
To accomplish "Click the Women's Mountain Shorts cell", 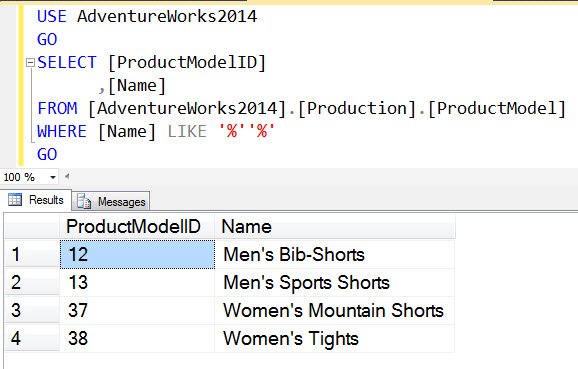I will pyautogui.click(x=335, y=310).
